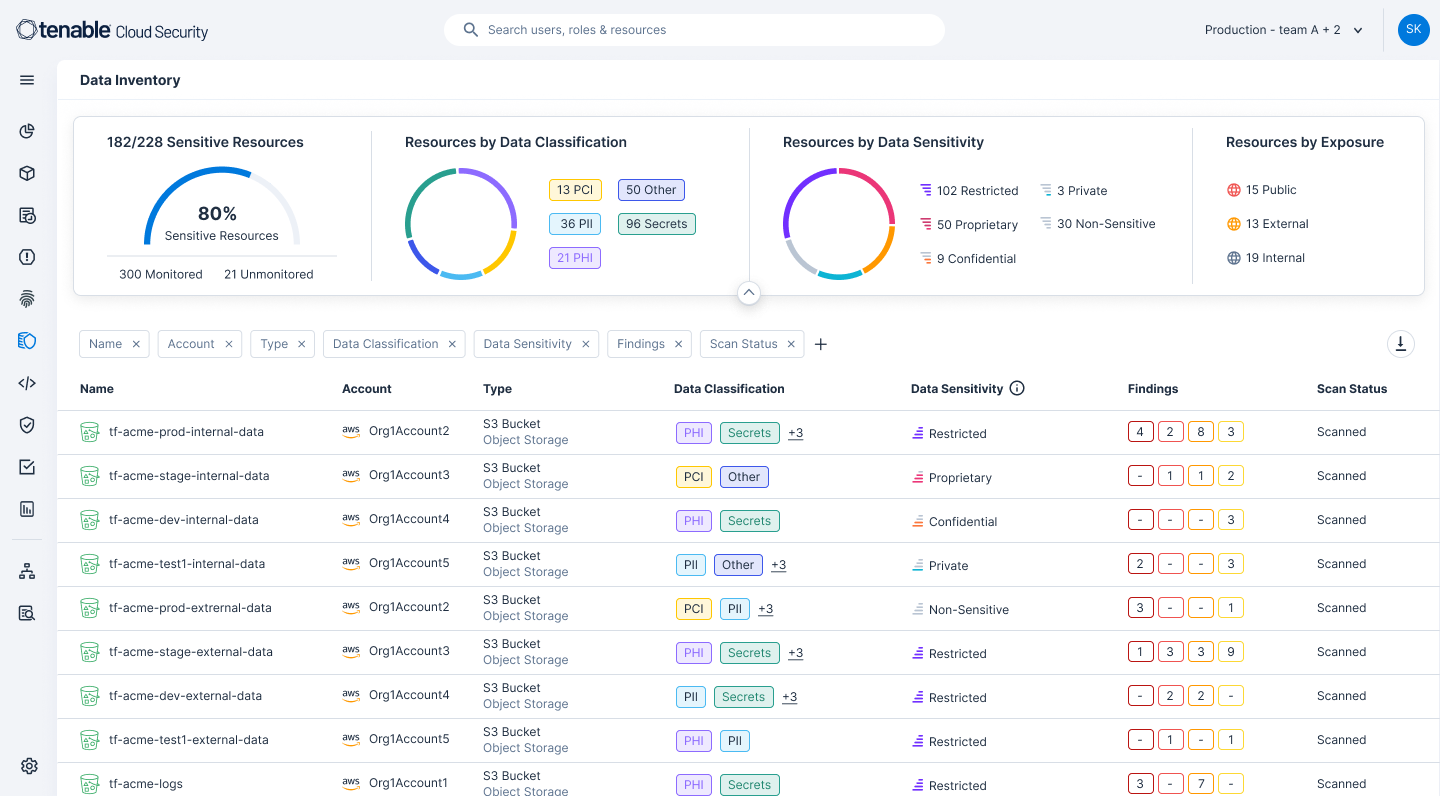Open the tf-acme-prod-internal-data resource
1440x796 pixels.
tap(186, 432)
